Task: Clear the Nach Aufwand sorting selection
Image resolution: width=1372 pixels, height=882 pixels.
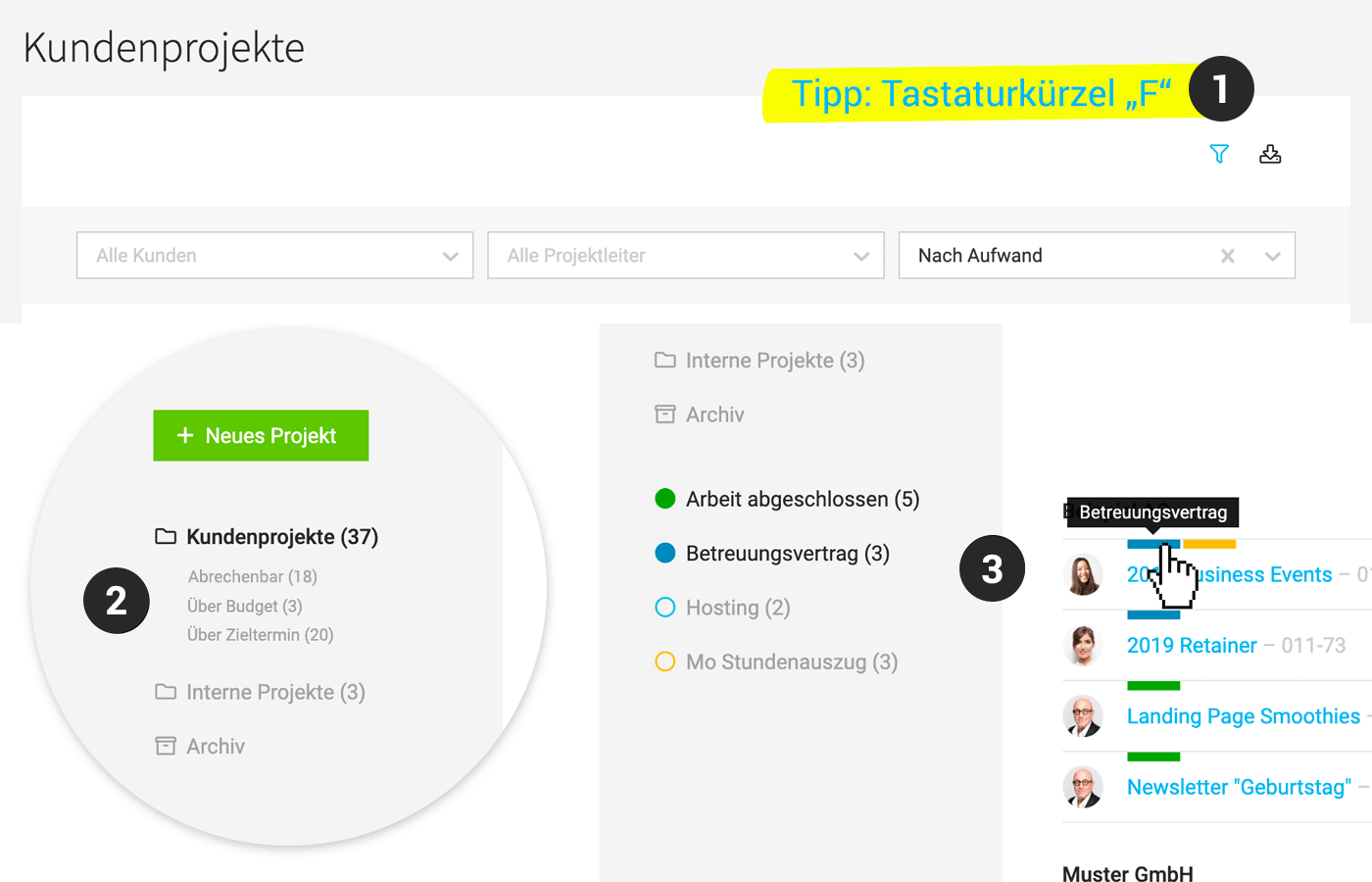Action: [1227, 256]
